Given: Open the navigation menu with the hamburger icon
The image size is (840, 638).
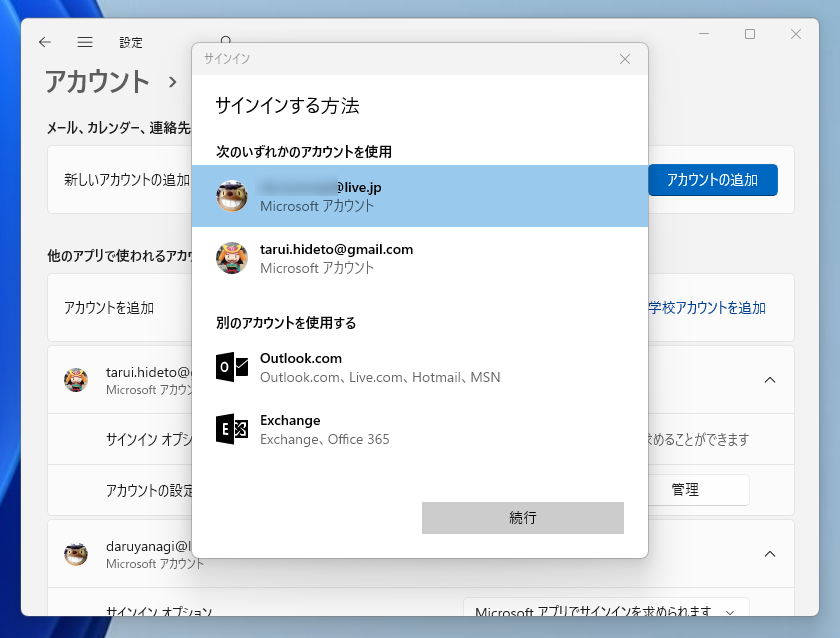Looking at the screenshot, I should tap(85, 42).
